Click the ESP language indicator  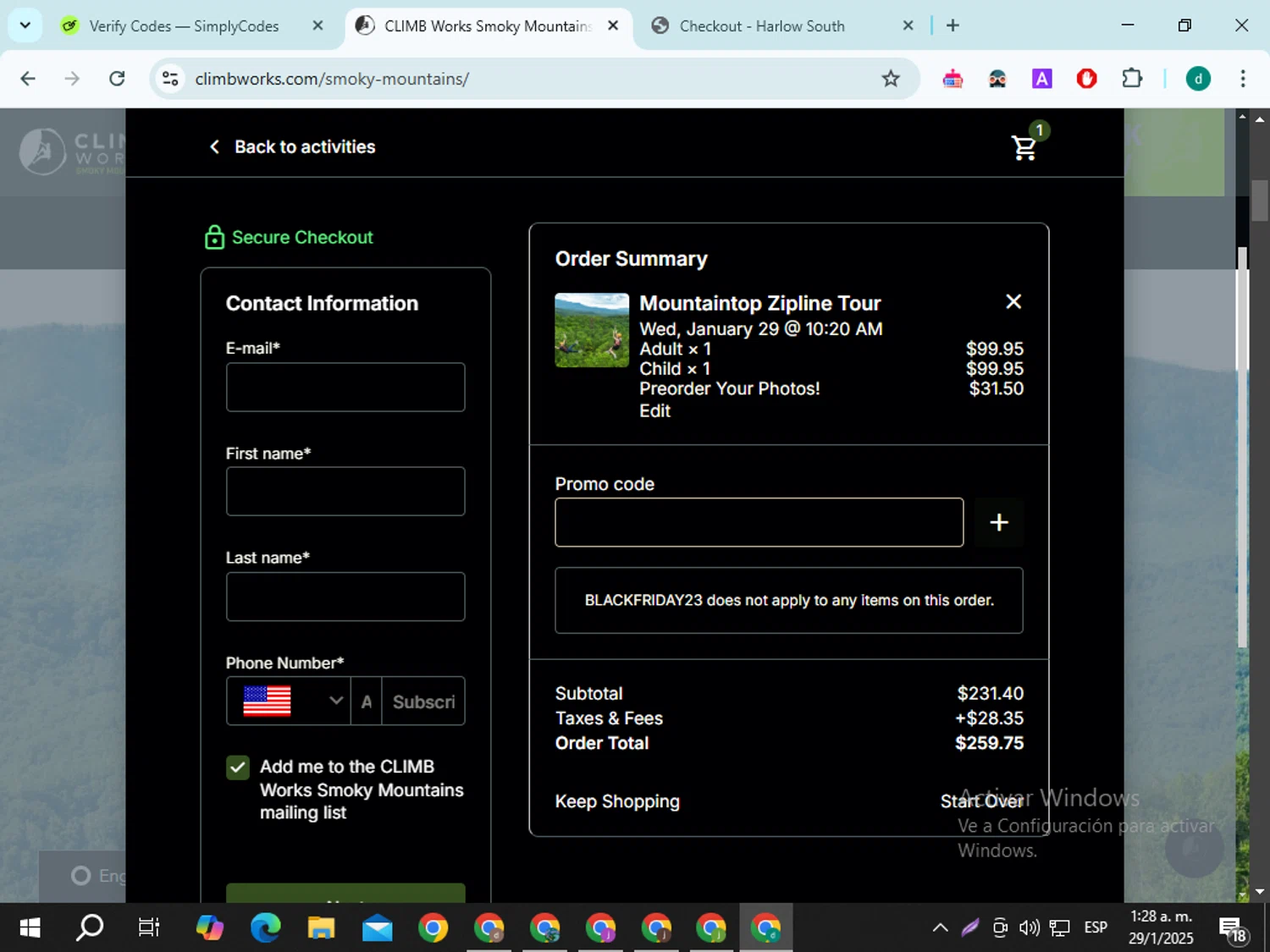1096,928
